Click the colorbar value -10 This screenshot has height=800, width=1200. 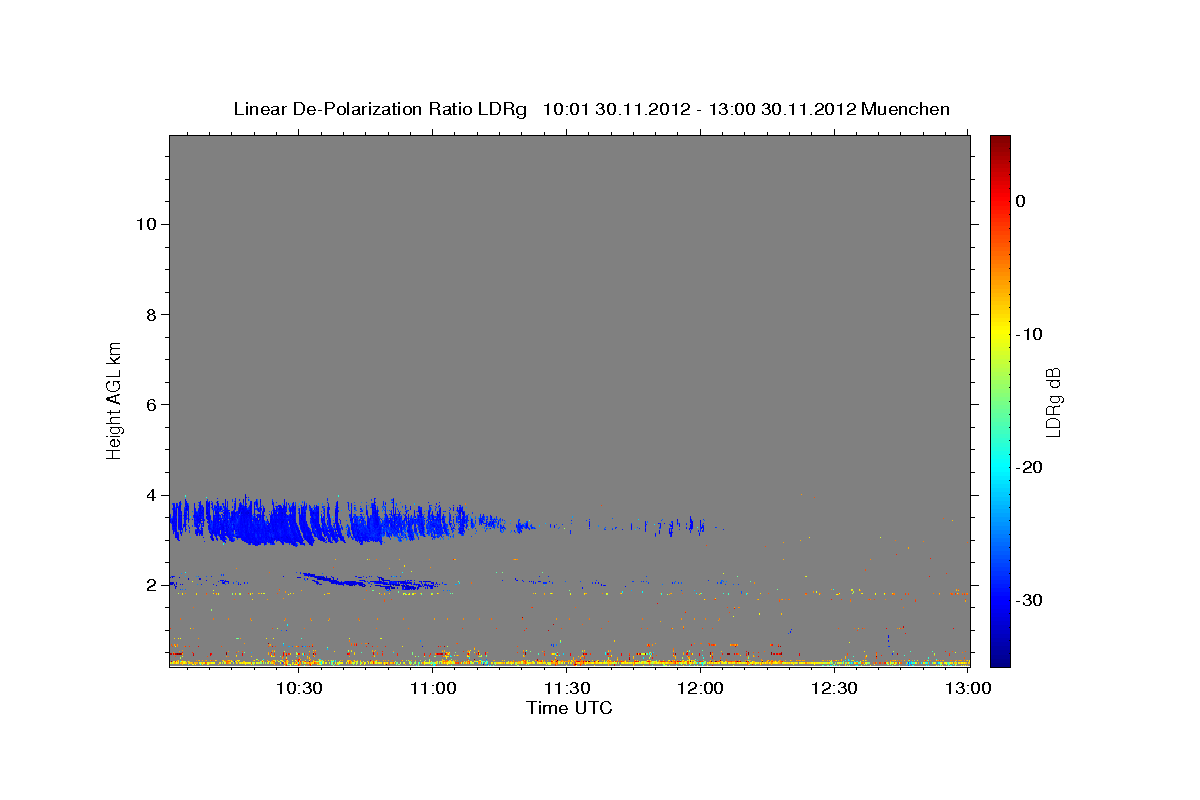pos(1030,334)
